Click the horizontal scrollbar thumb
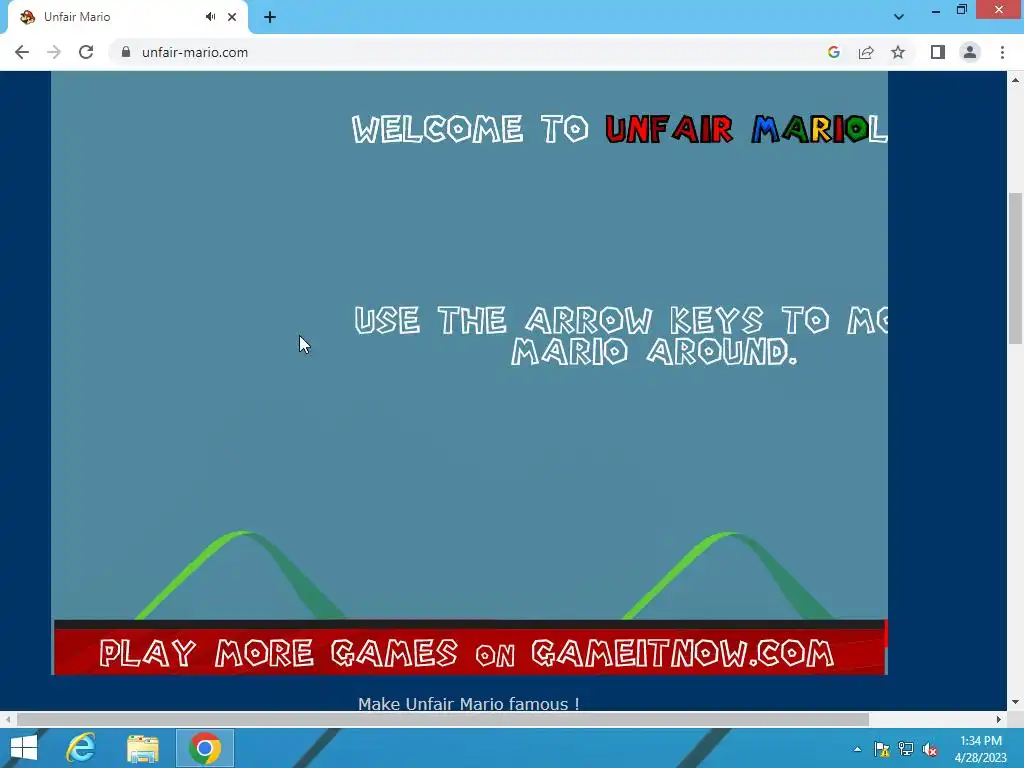Screen dimensions: 1024x768 [x=443, y=719]
